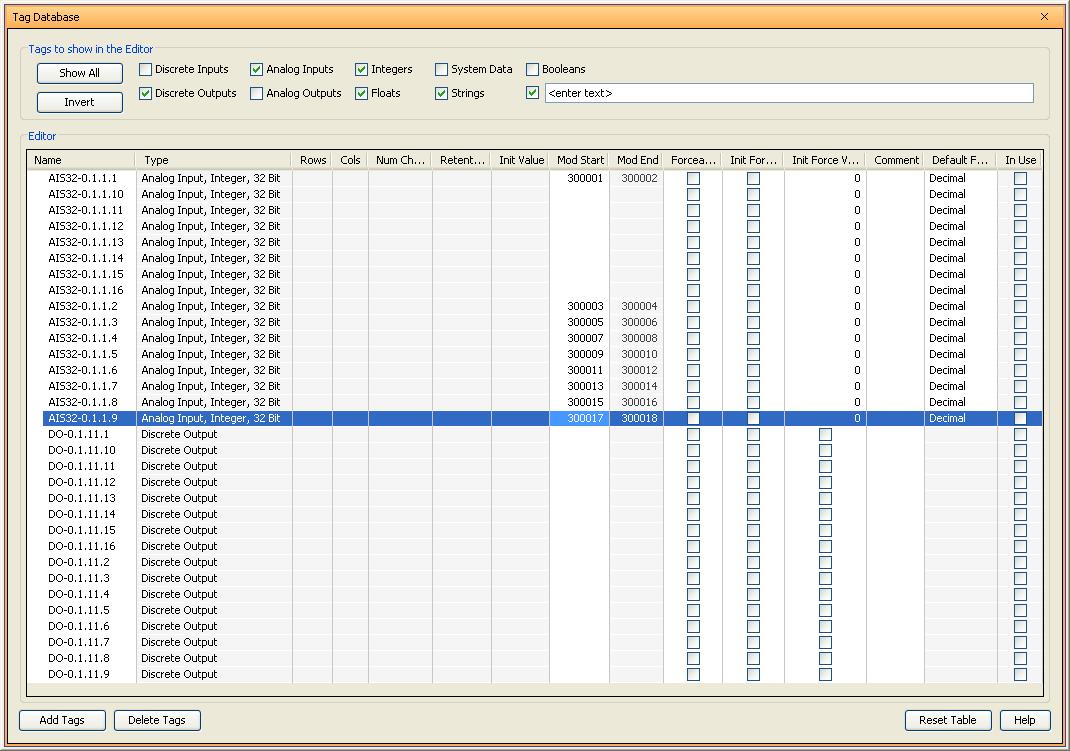Uncheck the Analog Inputs filter
The height and width of the screenshot is (751, 1070).
tap(257, 70)
